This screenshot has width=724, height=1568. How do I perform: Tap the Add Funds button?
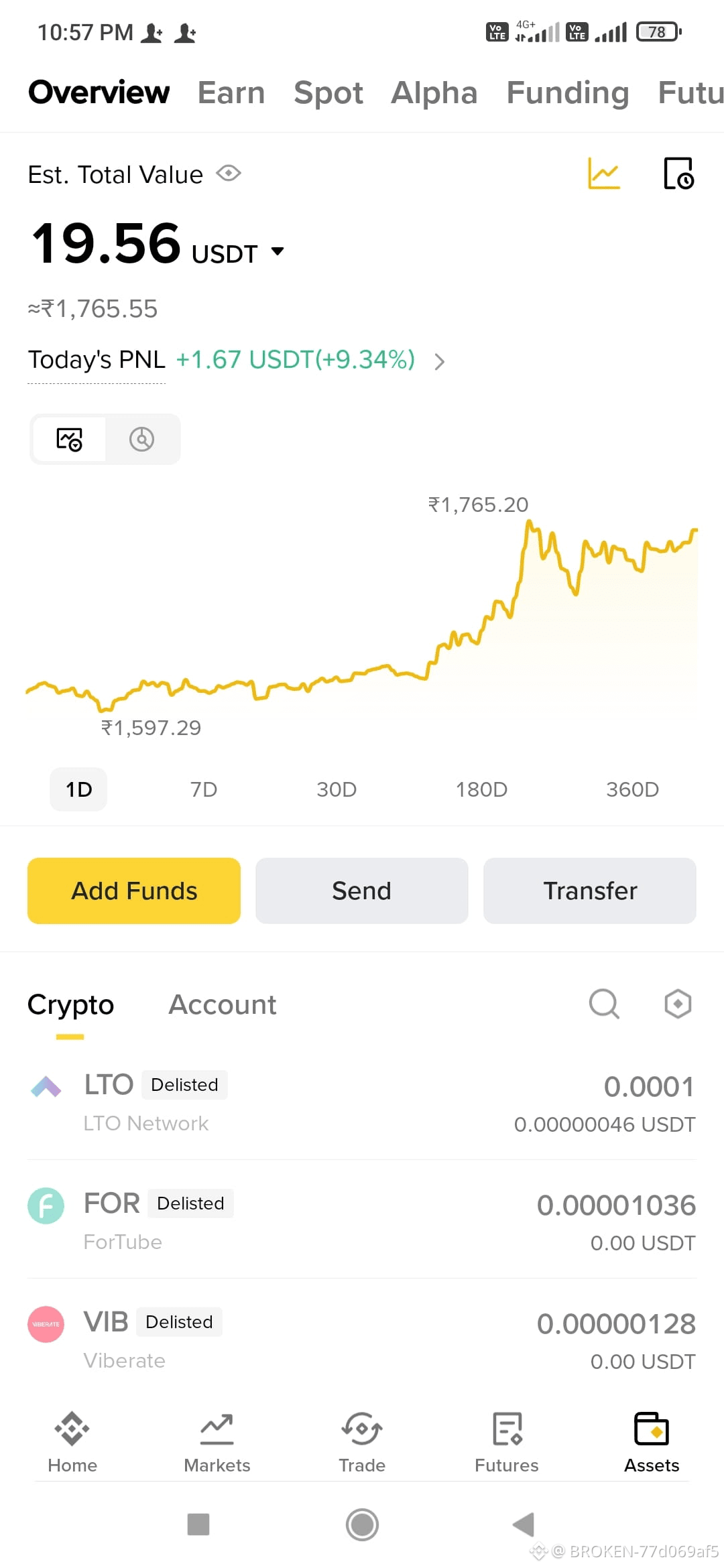[x=134, y=891]
